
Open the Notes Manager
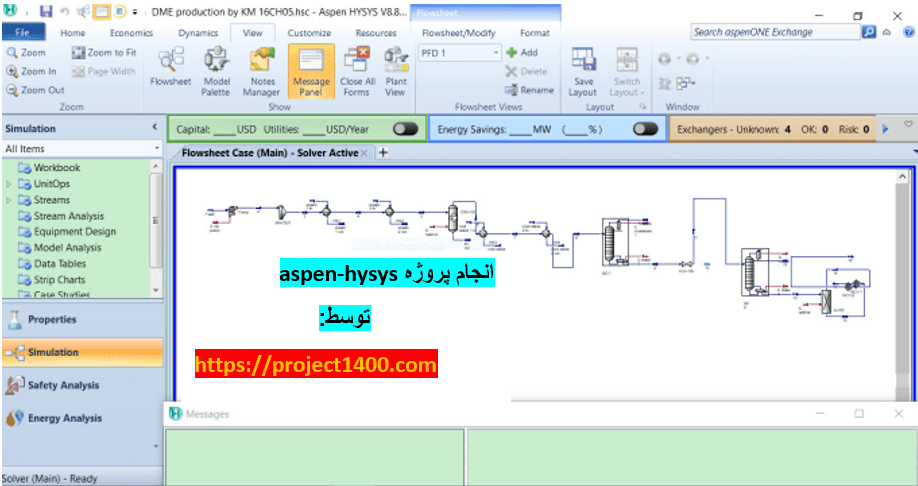pos(262,71)
